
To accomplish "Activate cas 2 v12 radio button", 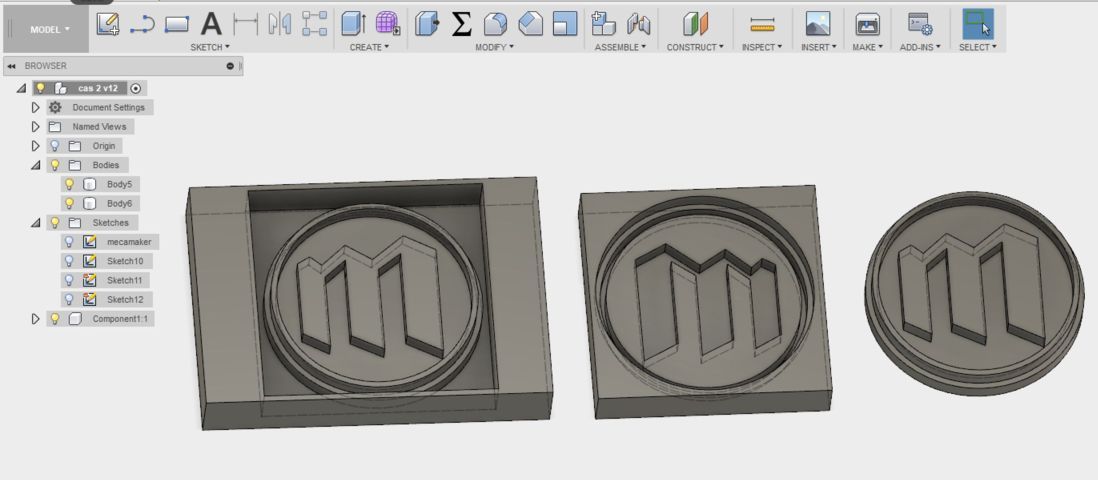I will 136,88.
